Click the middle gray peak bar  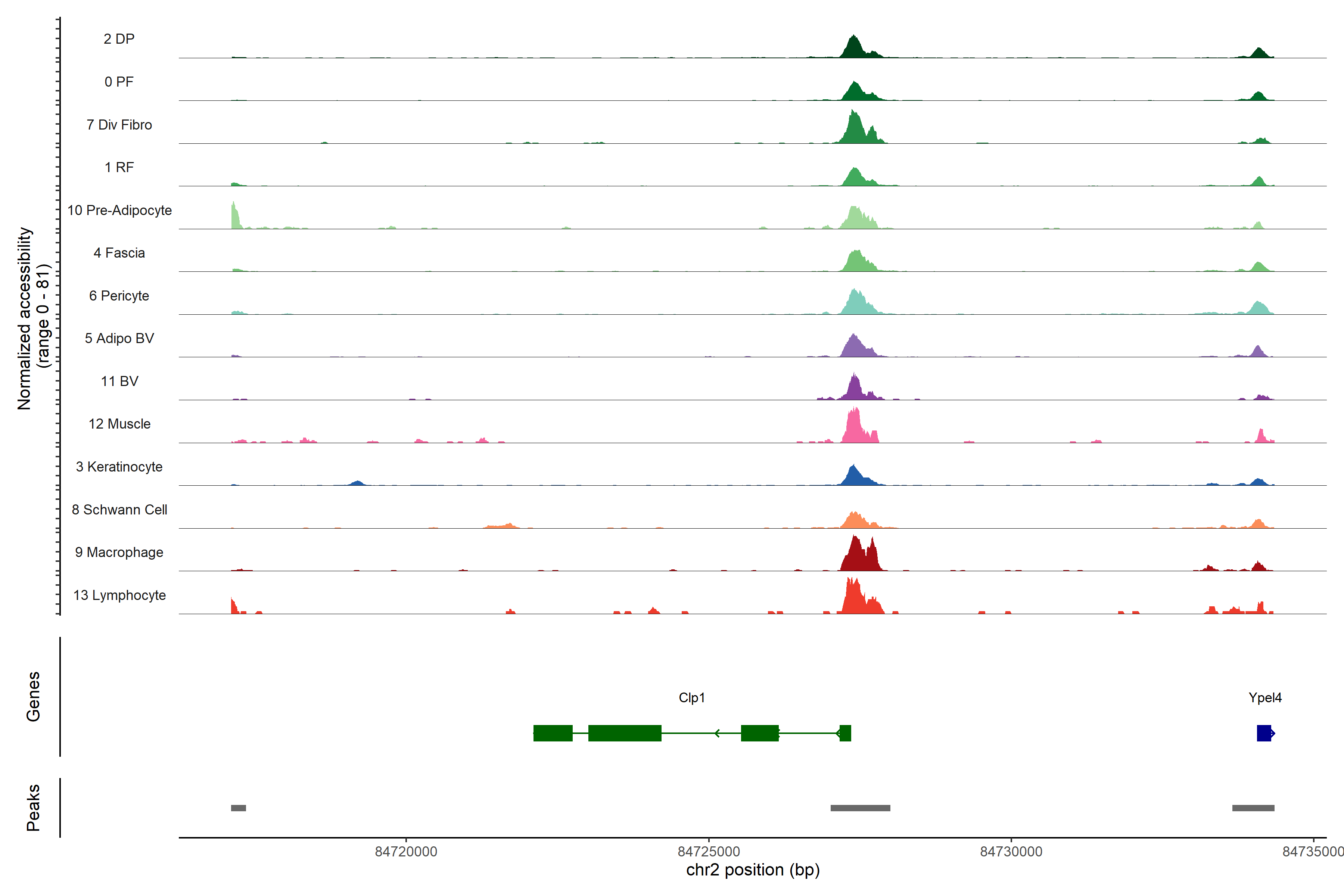coord(860,808)
